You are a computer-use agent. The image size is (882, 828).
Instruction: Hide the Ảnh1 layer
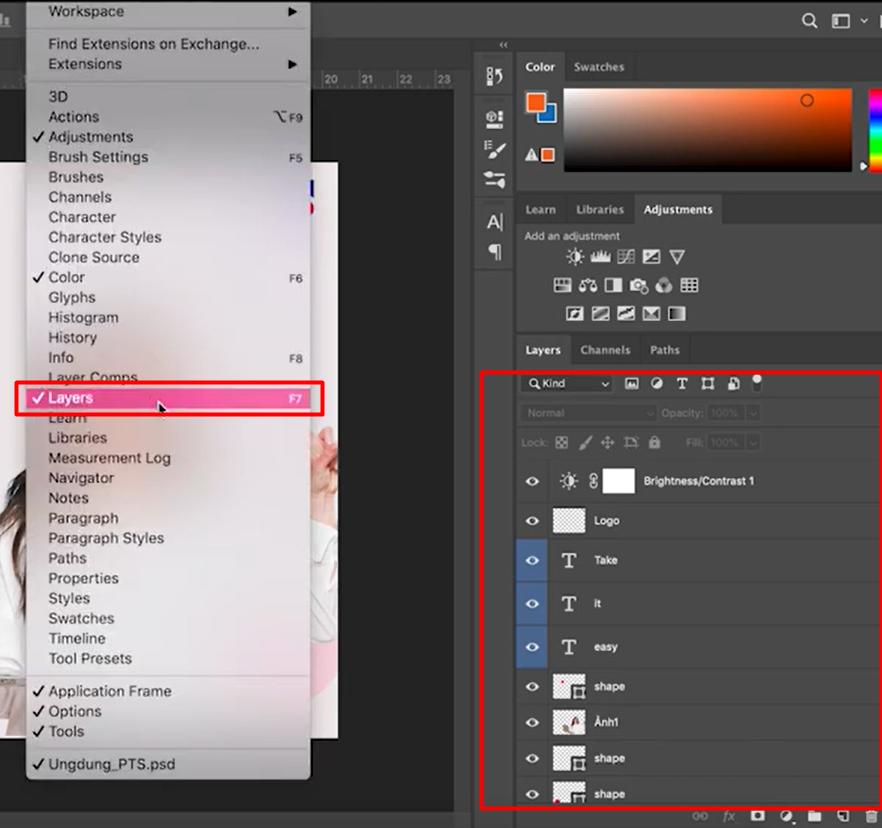point(532,722)
